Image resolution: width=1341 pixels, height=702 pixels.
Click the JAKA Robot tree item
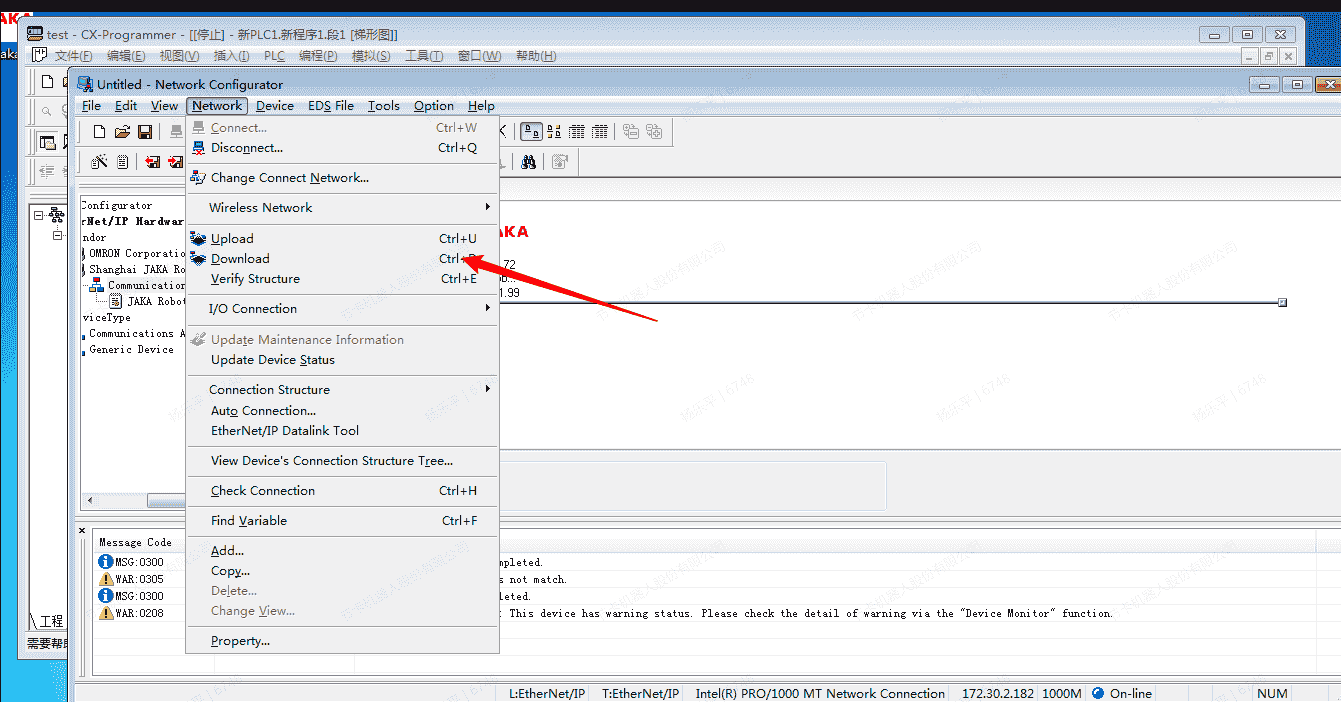[x=155, y=301]
